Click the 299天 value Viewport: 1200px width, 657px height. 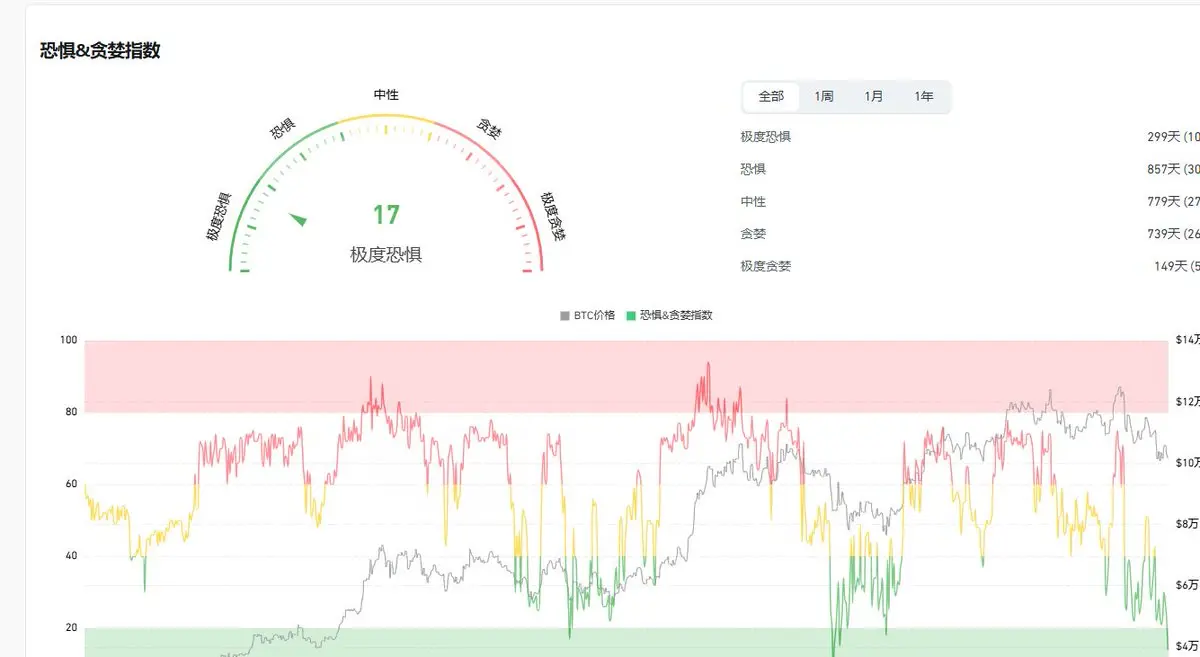(x=1164, y=137)
